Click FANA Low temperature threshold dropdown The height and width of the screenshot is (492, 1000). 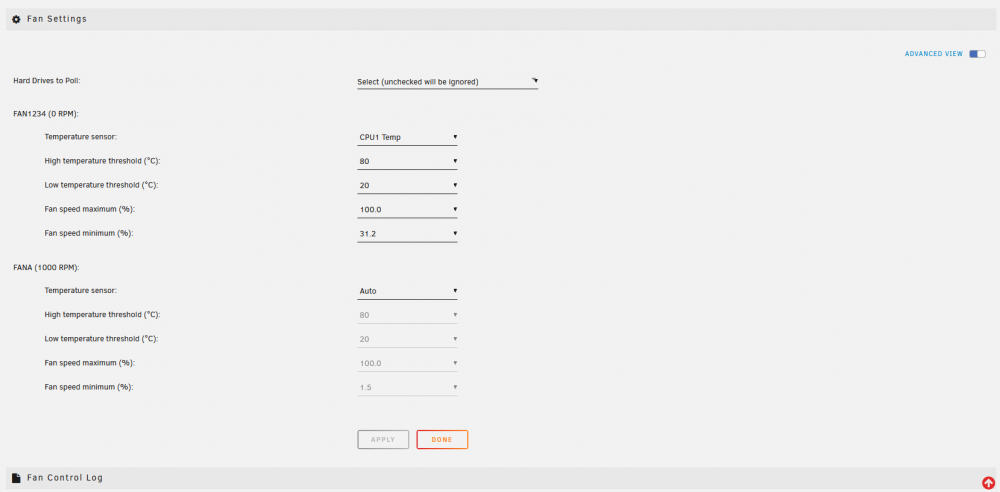pyautogui.click(x=408, y=339)
